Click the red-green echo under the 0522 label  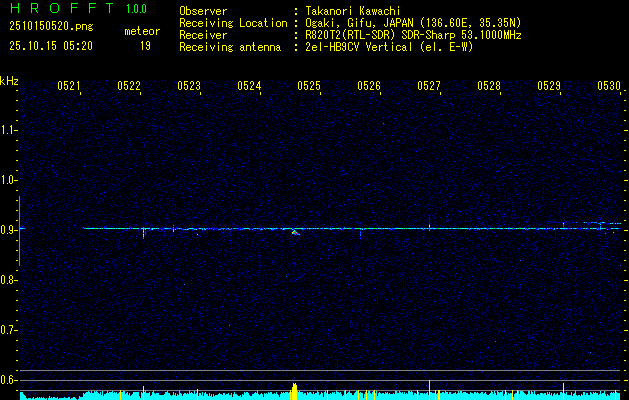click(x=144, y=232)
